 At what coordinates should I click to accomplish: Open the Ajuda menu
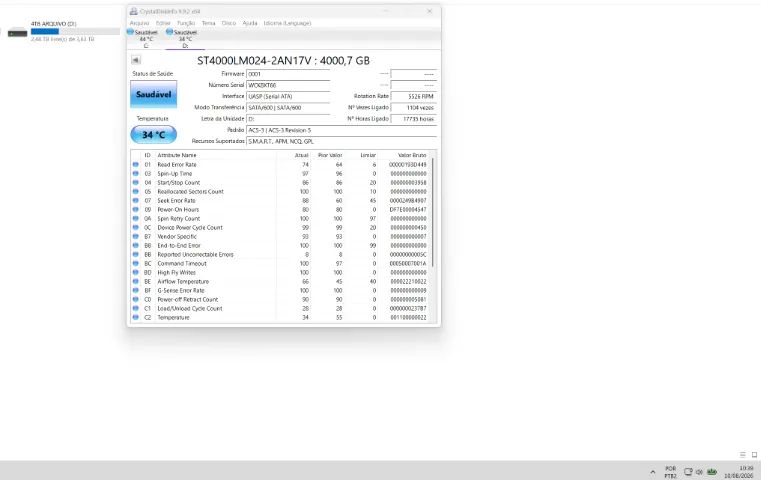point(250,23)
